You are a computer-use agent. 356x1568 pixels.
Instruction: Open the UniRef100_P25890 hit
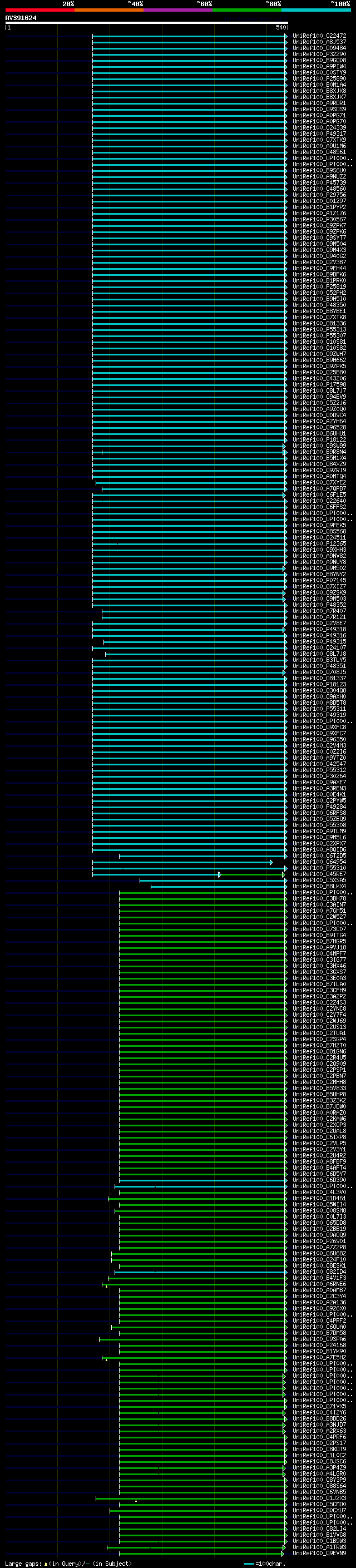319,78
